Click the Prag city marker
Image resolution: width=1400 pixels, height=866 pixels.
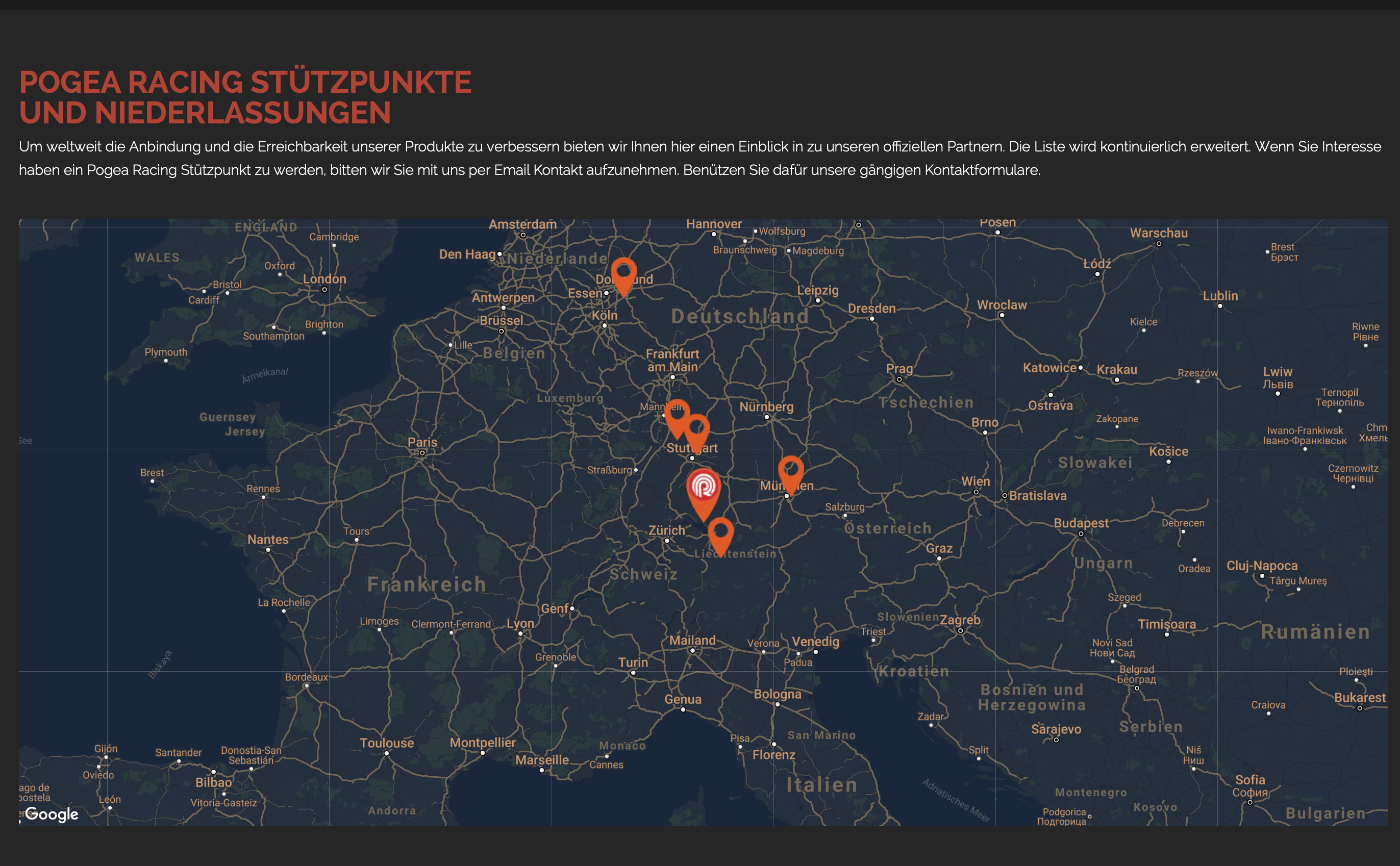pos(899,379)
